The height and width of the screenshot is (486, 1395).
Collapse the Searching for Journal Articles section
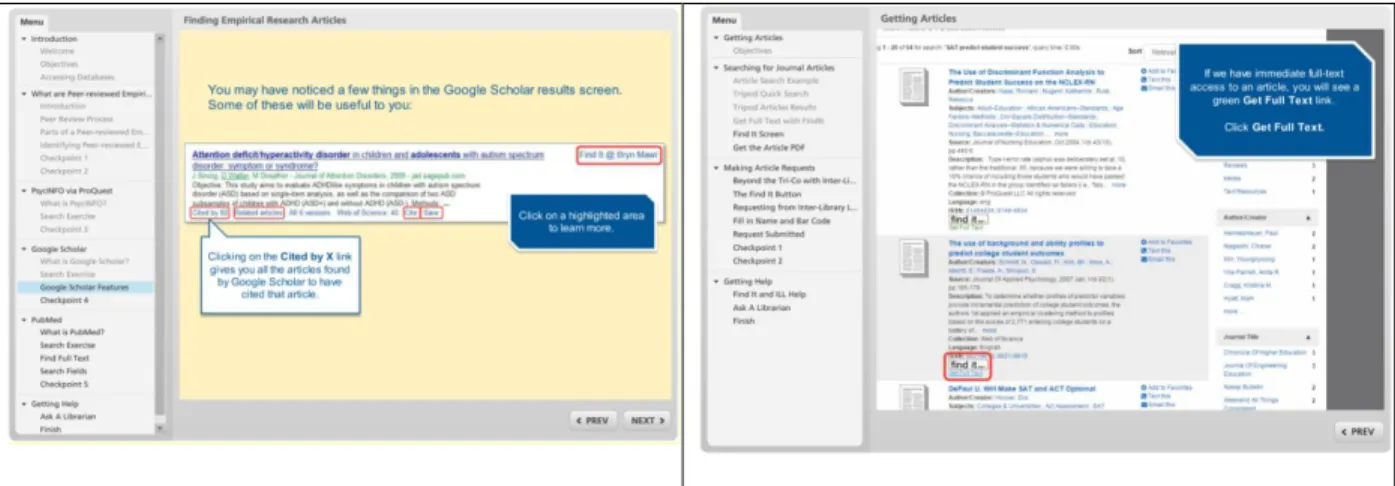(x=716, y=68)
